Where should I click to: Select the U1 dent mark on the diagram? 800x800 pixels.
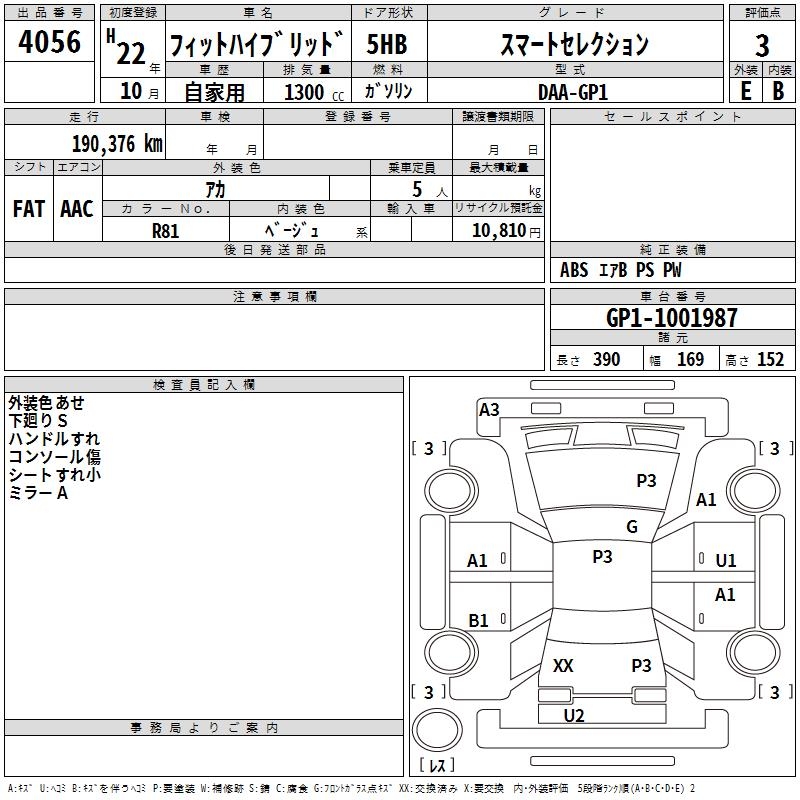(x=725, y=561)
